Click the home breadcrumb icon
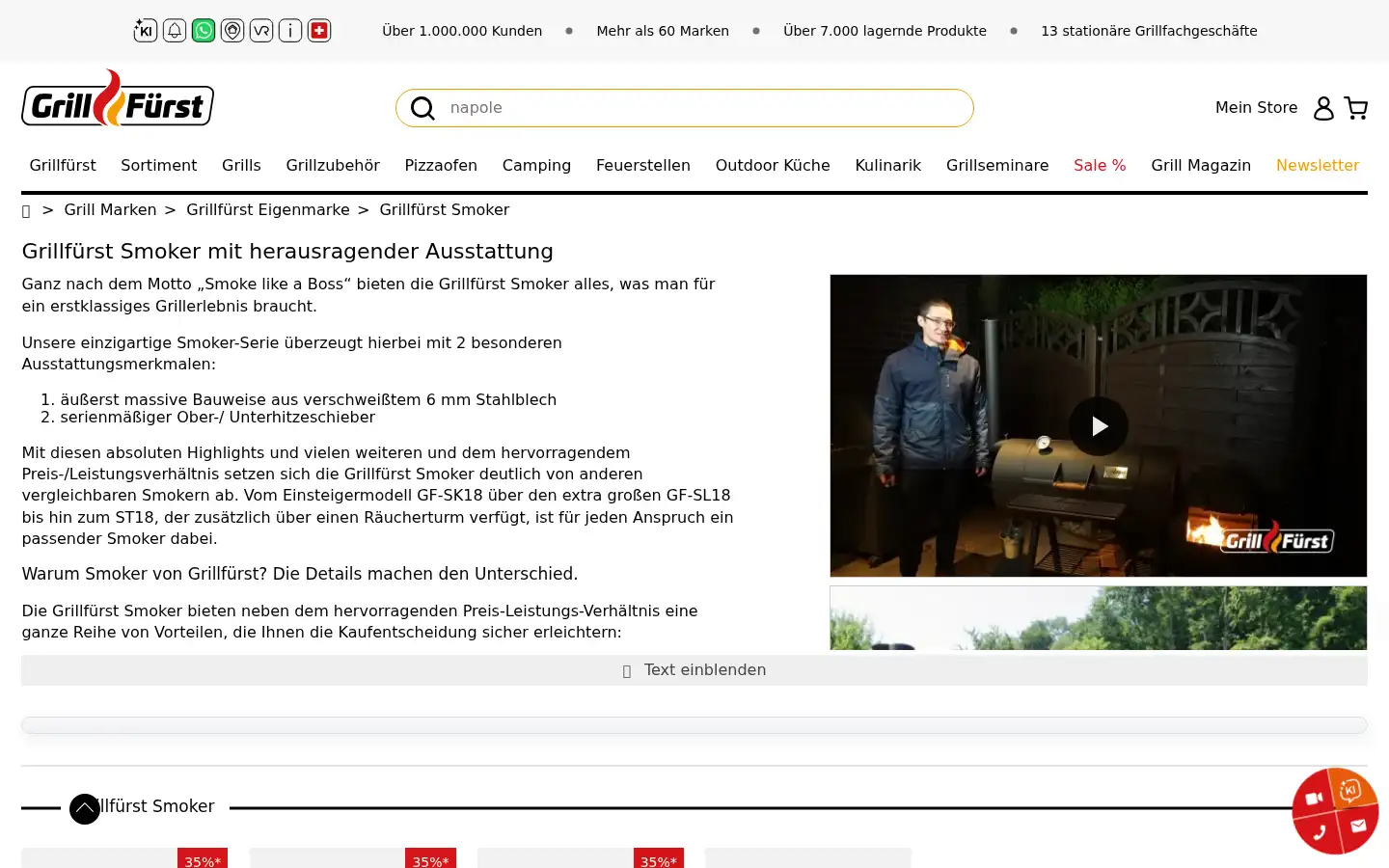The width and height of the screenshot is (1389, 868). 26,210
